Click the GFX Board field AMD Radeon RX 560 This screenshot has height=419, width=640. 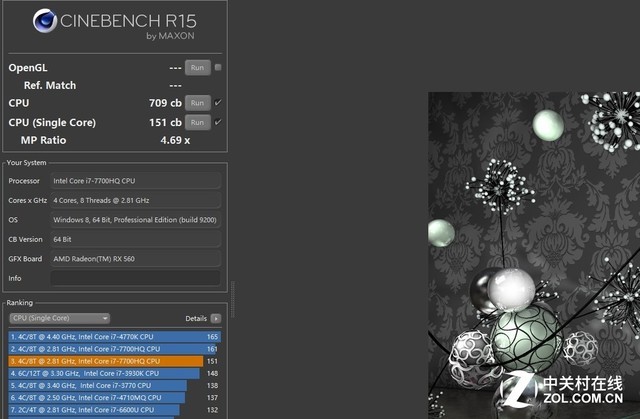136,259
